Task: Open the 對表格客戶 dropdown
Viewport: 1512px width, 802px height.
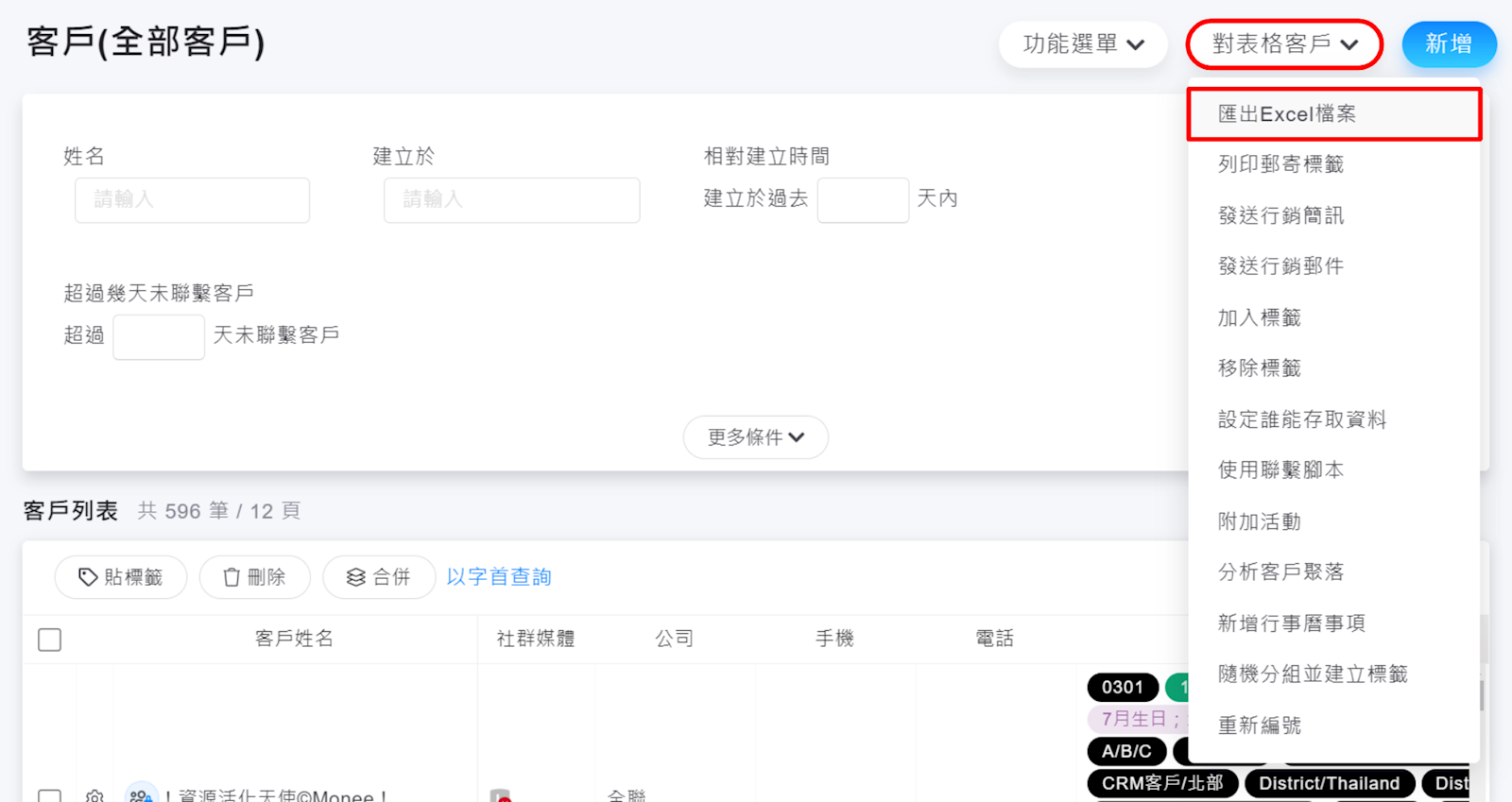Action: 1284,44
